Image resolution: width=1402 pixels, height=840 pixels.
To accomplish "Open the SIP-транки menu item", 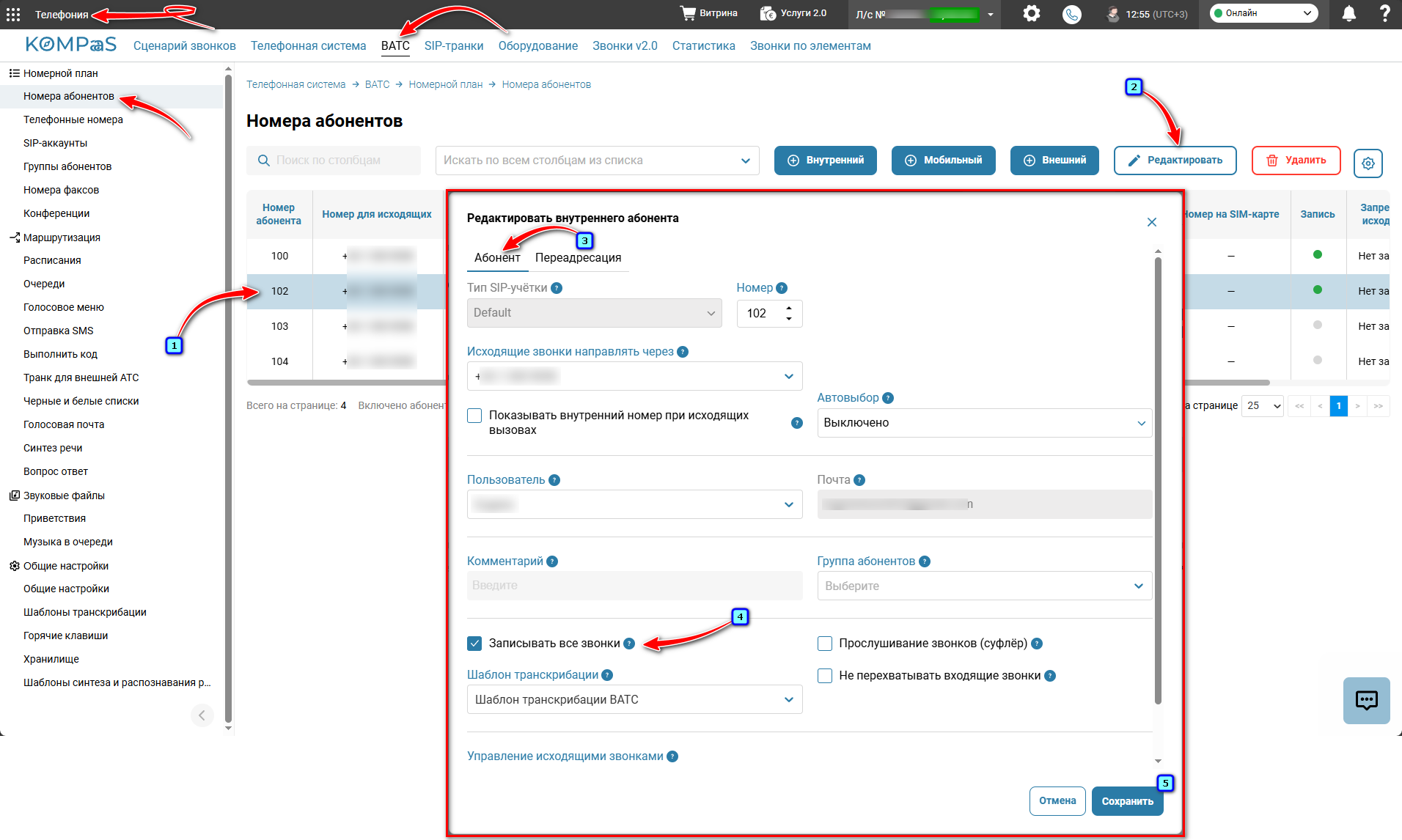I will (x=454, y=45).
